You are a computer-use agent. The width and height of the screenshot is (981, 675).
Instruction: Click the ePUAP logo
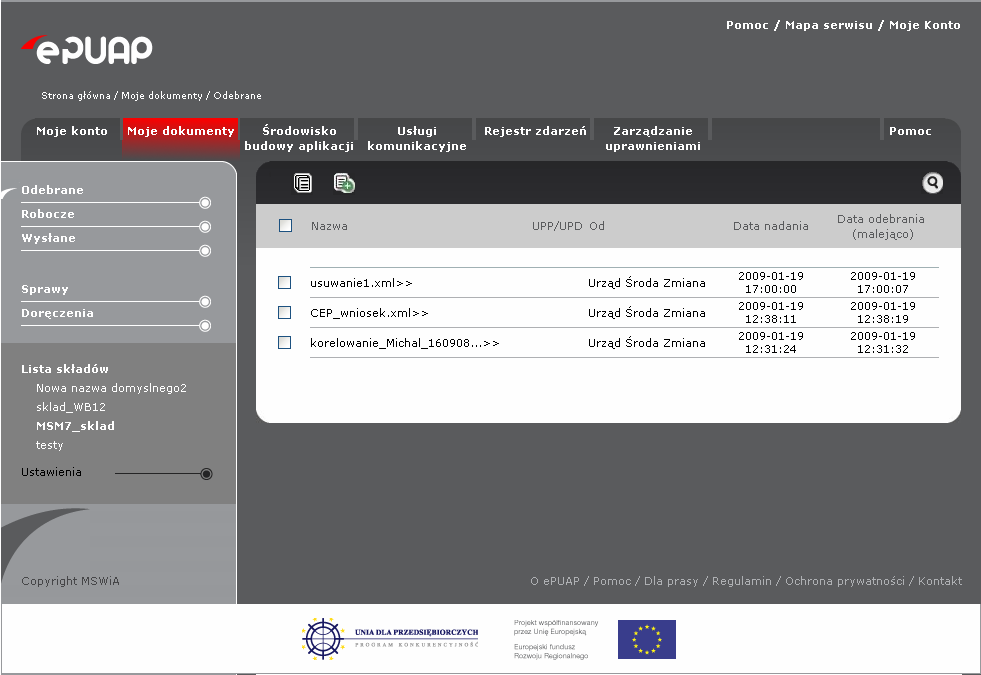(87, 49)
